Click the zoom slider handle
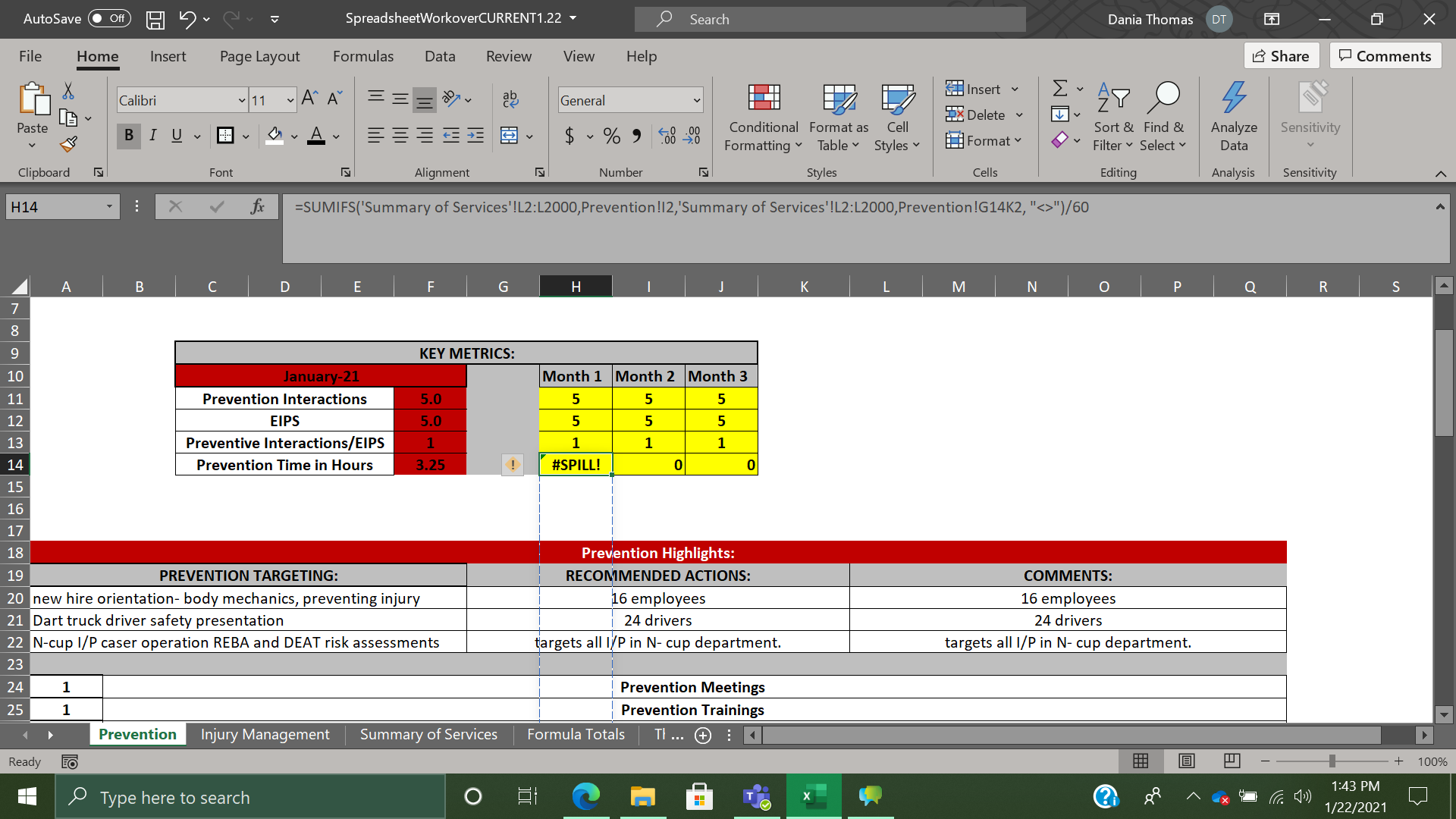The height and width of the screenshot is (819, 1456). coord(1332,761)
